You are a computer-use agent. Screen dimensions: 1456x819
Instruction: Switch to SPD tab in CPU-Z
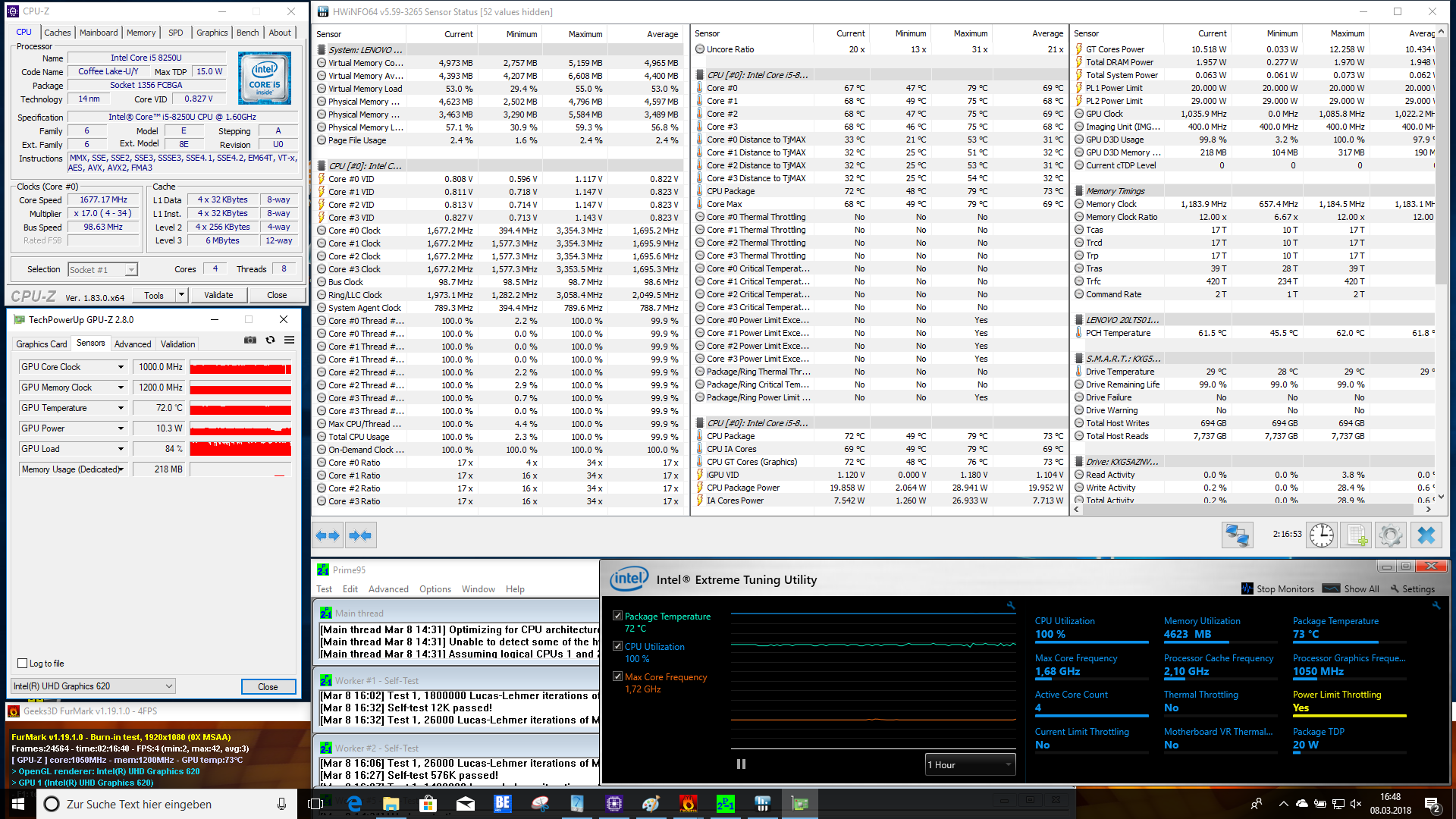point(176,33)
